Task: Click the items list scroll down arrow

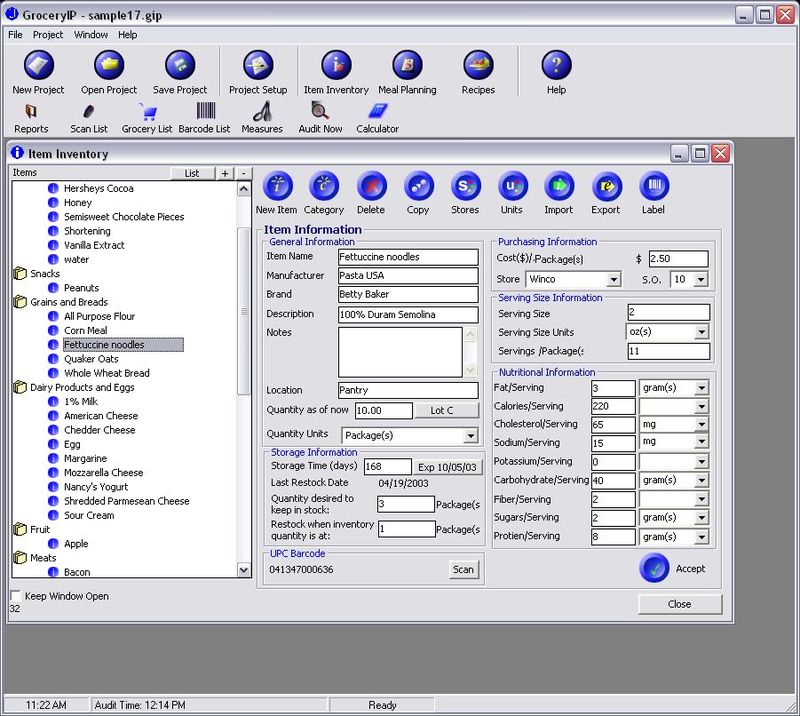Action: pos(244,570)
